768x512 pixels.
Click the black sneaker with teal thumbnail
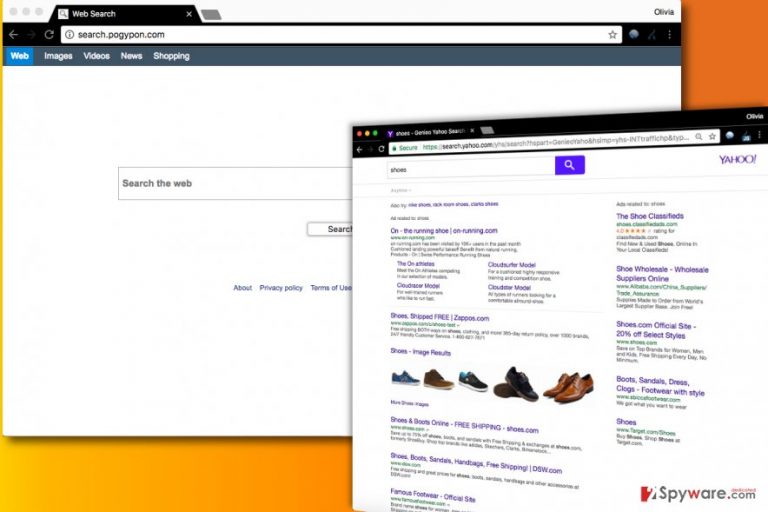click(473, 381)
